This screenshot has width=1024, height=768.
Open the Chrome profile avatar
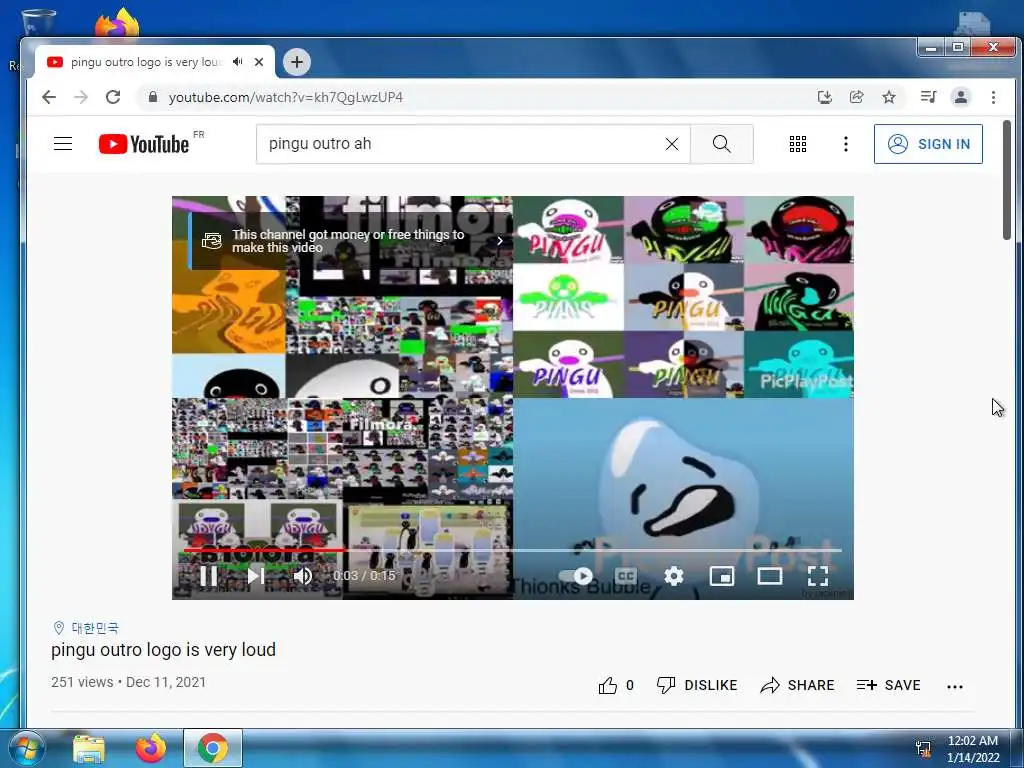point(961,97)
